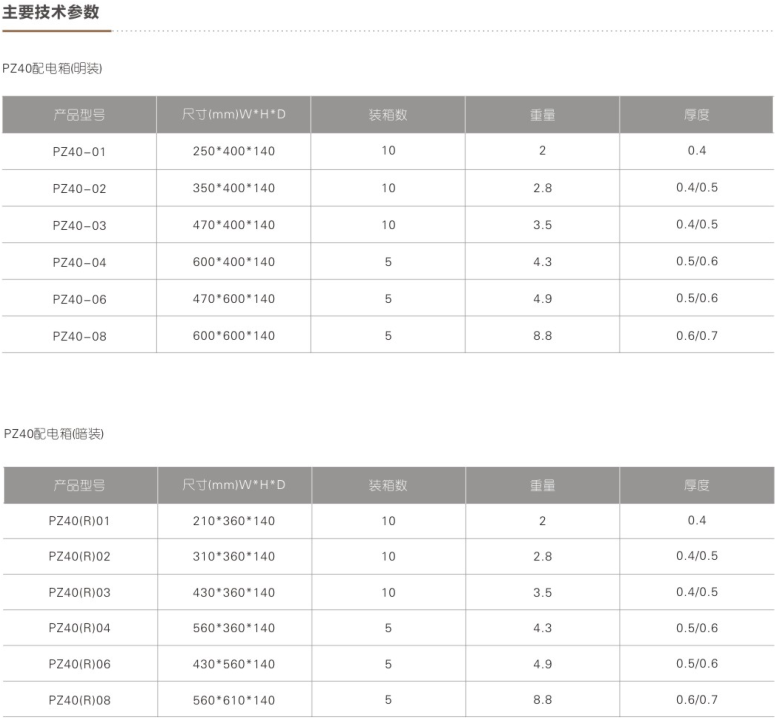776x718 pixels.
Task: Click 重量 header in the 暗装 table
Action: (x=542, y=485)
